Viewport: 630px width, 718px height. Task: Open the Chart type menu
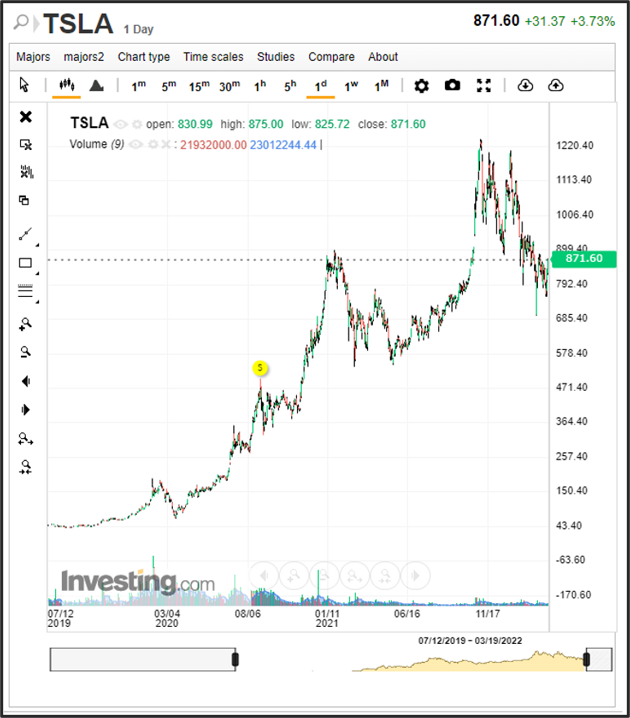[x=144, y=57]
